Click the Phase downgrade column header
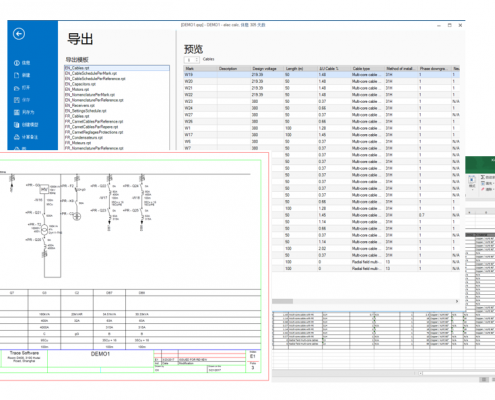The width and height of the screenshot is (495, 400). tap(435, 68)
